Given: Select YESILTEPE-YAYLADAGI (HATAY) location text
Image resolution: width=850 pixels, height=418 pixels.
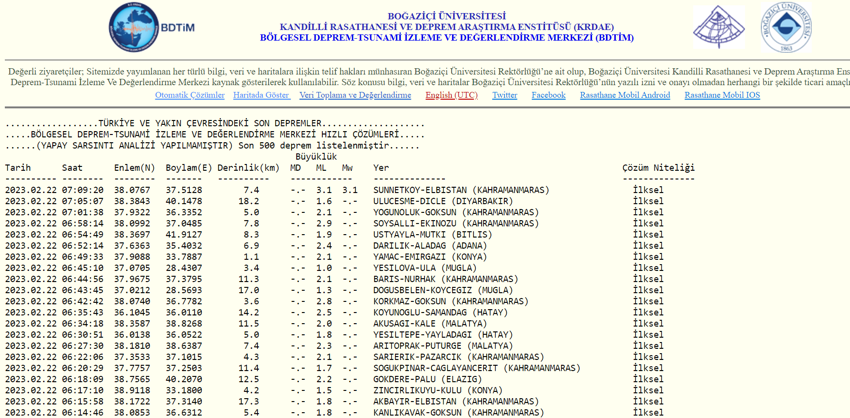Looking at the screenshot, I should [x=443, y=335].
